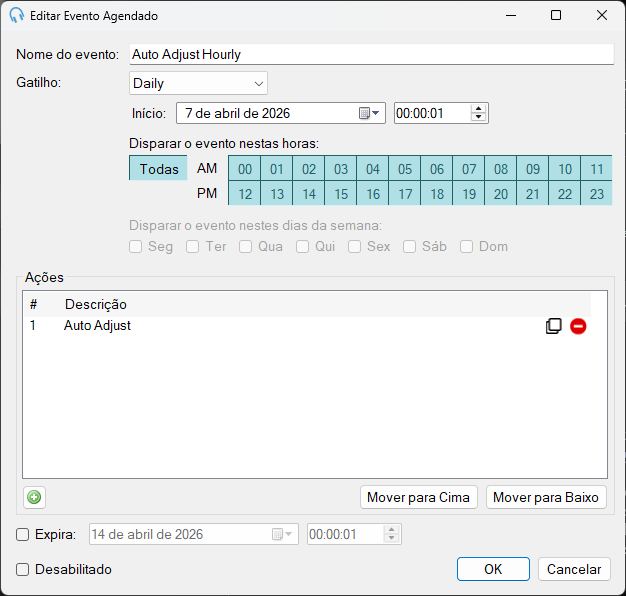Toggle hour 15
The height and width of the screenshot is (596, 626).
point(341,193)
